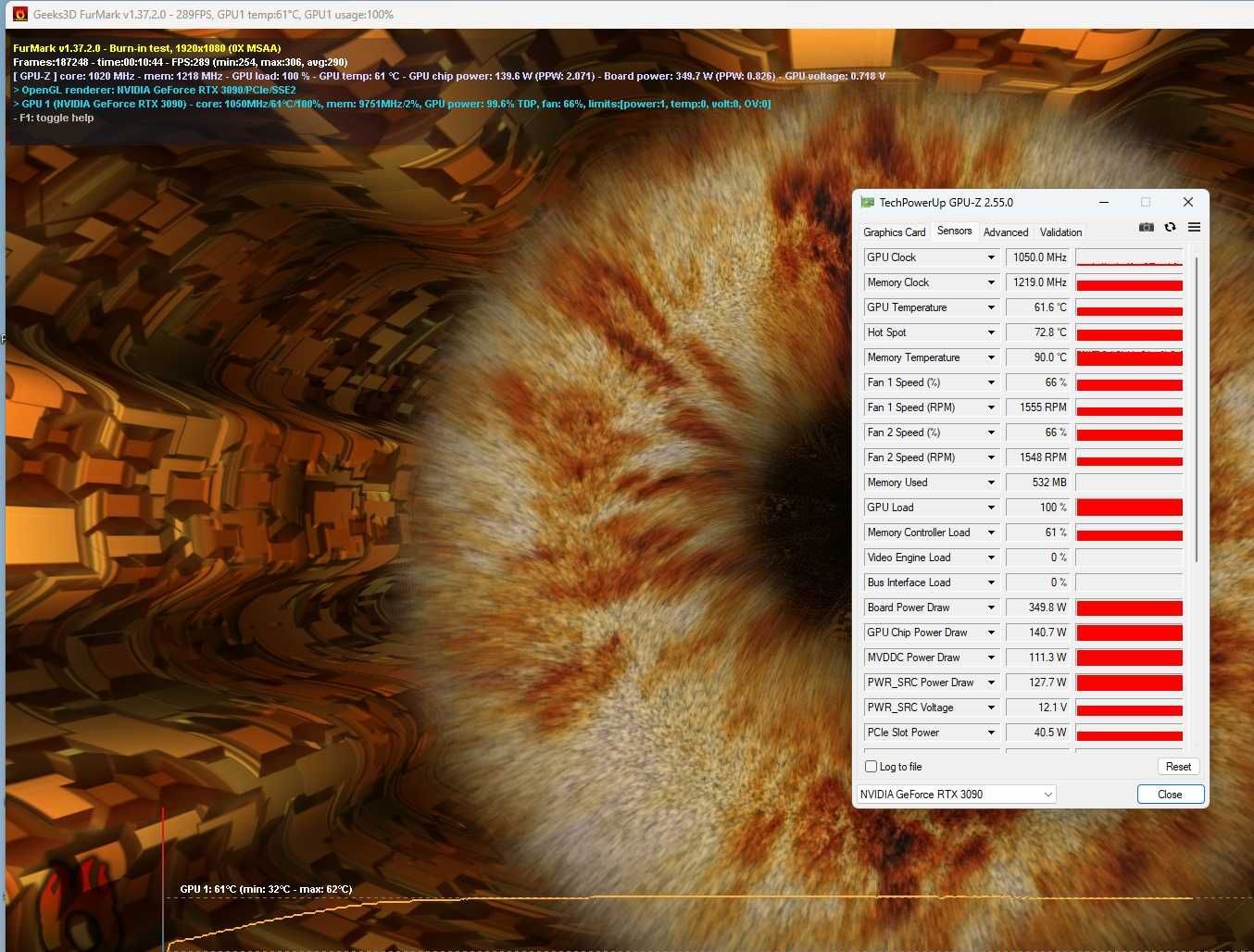Open the GPU Chip Power Draw dropdown

click(991, 633)
